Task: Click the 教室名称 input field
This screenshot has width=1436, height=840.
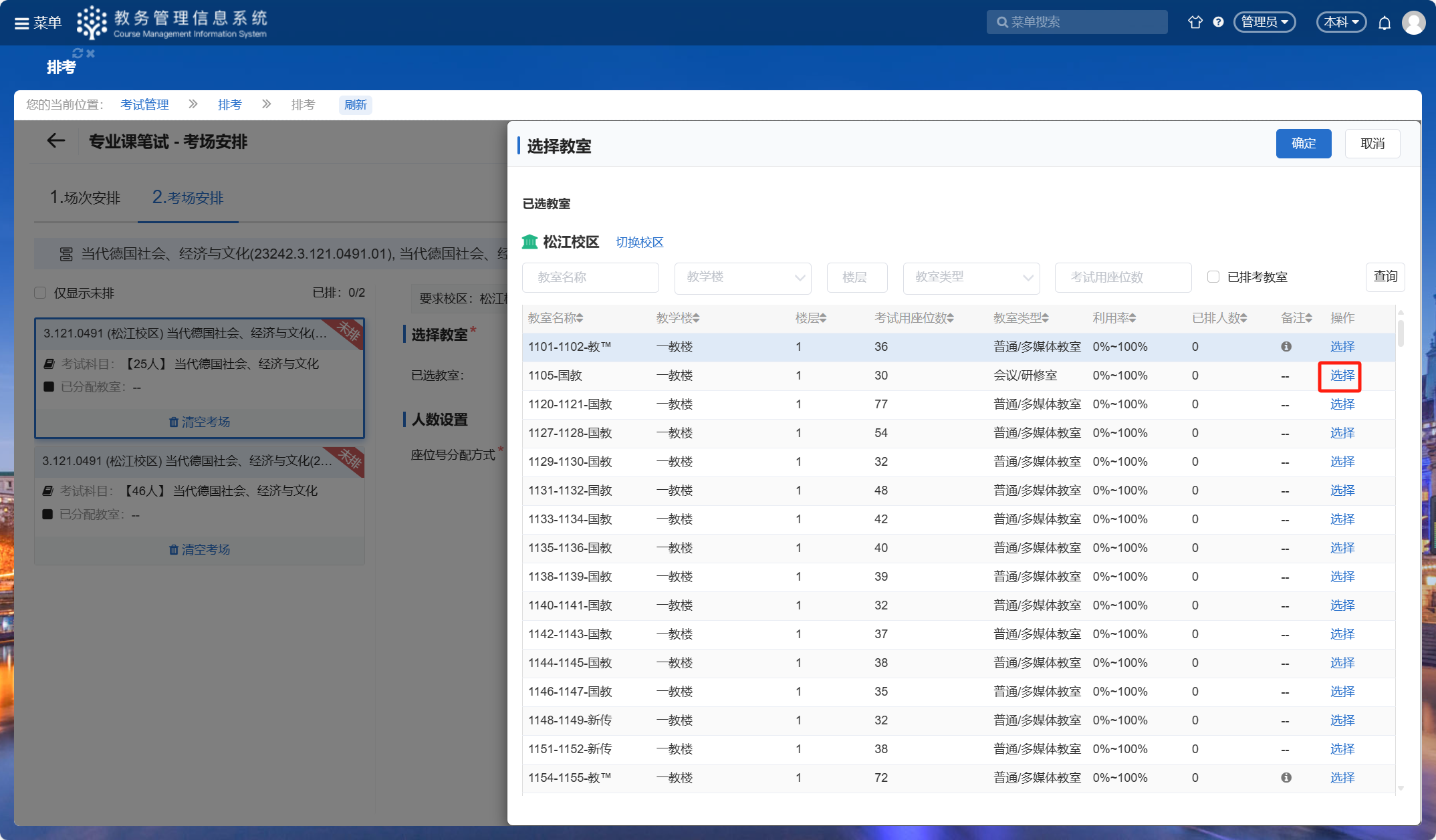Action: [x=590, y=277]
